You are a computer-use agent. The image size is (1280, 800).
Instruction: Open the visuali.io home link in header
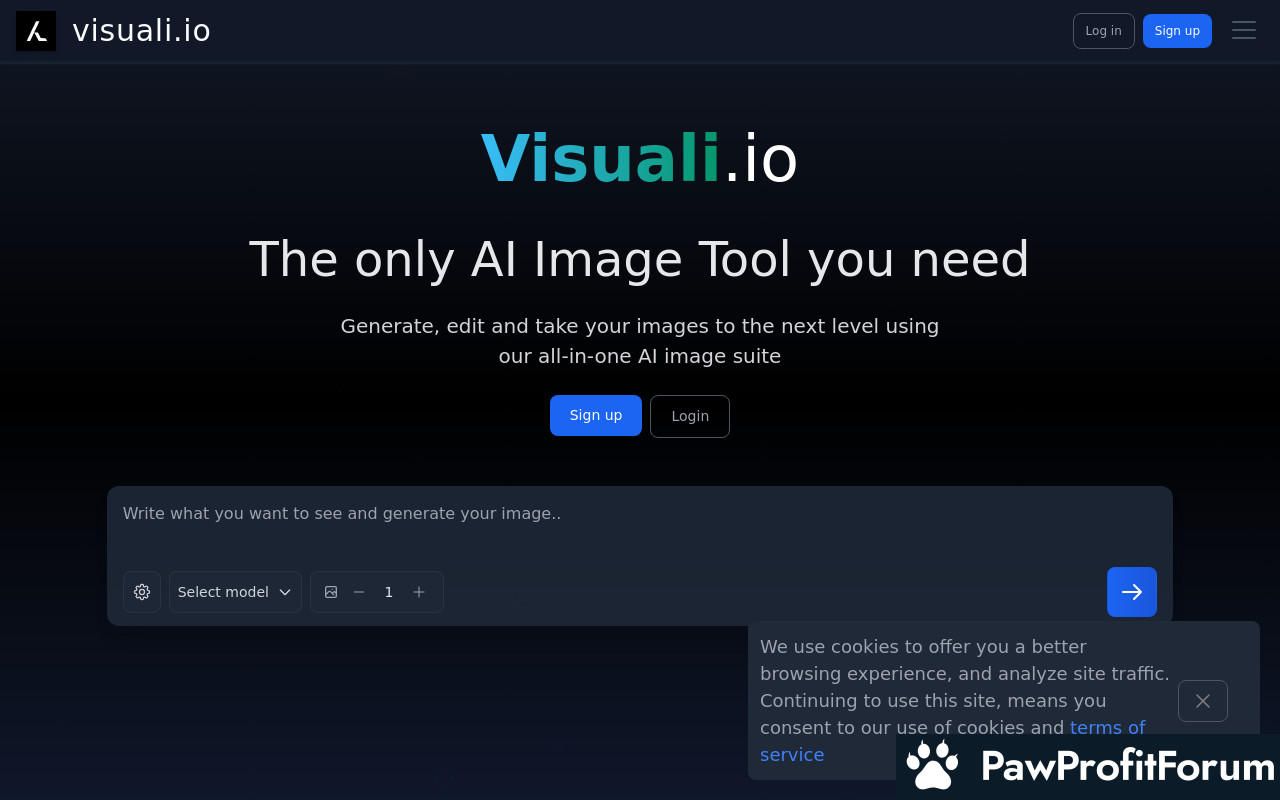tap(142, 31)
